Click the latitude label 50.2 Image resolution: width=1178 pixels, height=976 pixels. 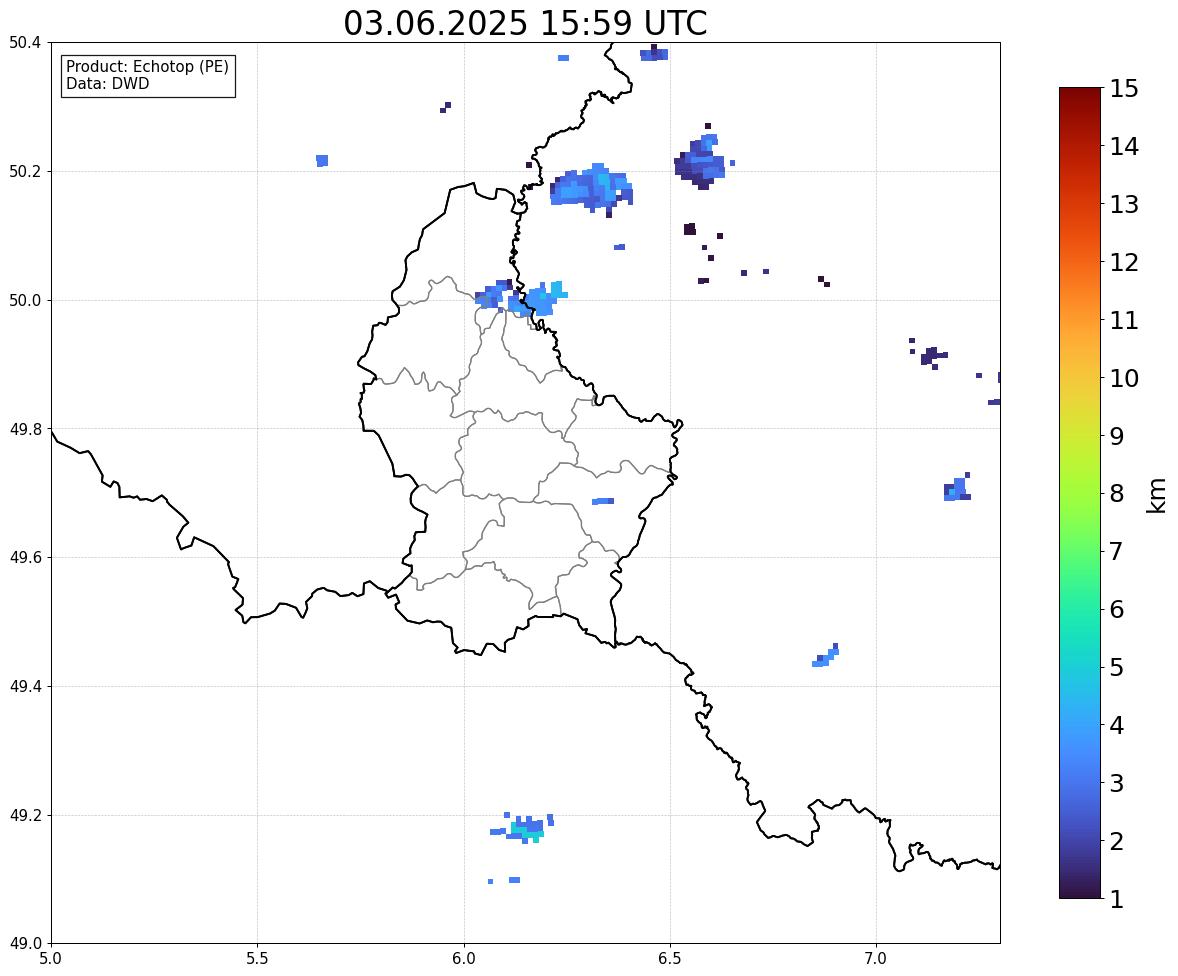25,171
